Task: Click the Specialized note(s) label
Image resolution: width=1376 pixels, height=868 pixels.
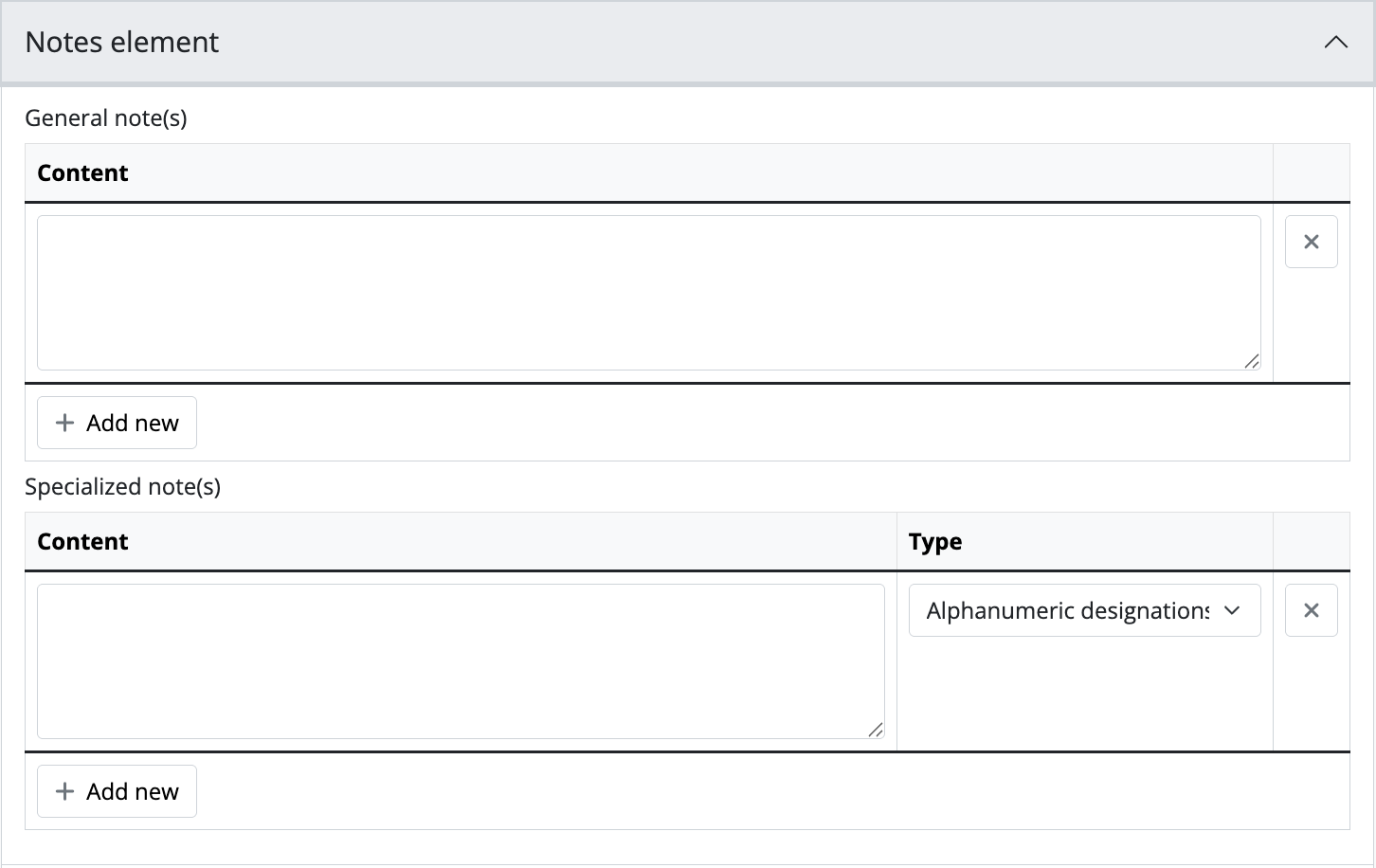Action: (122, 487)
